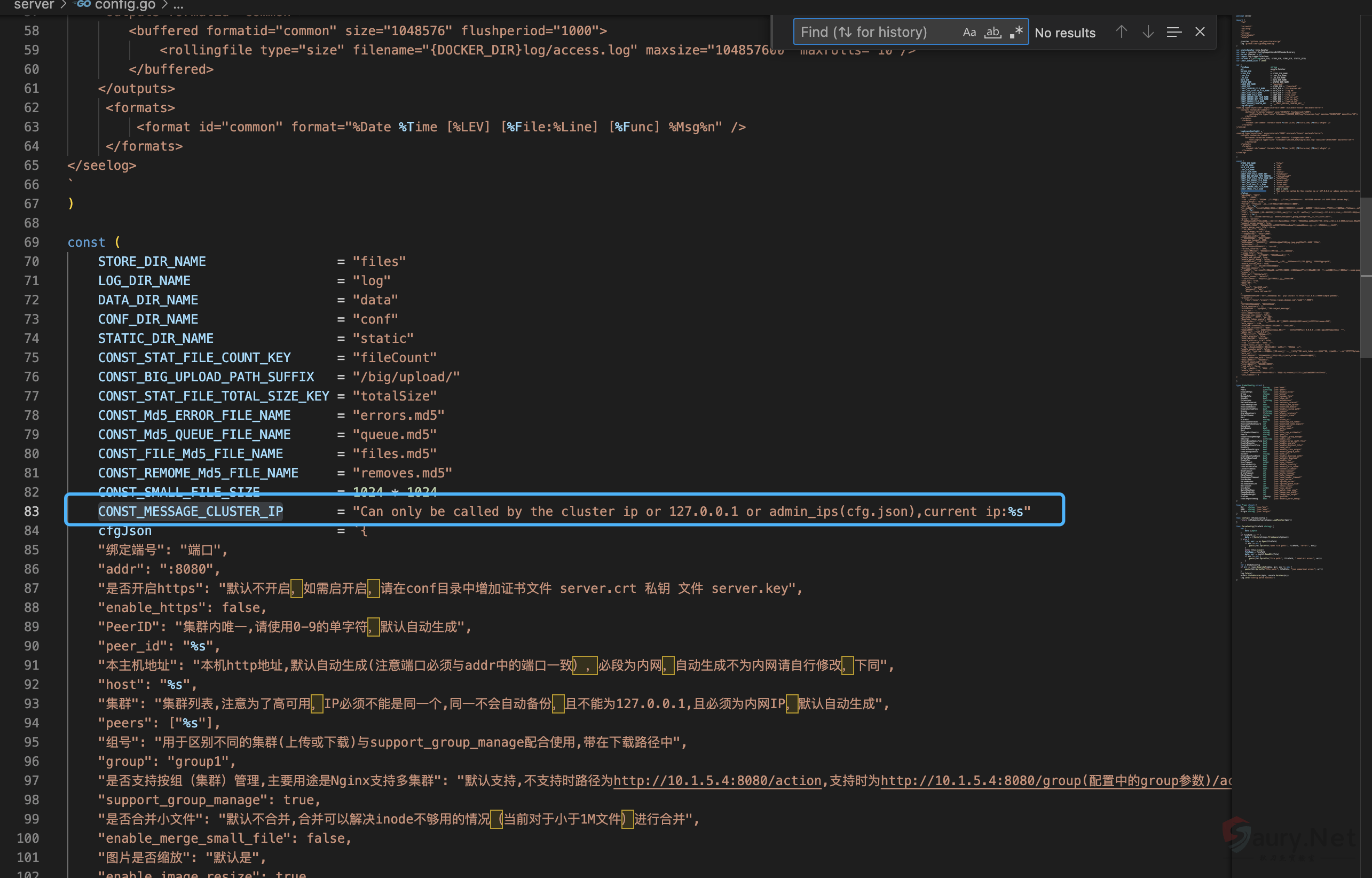Expand the ellipsis breadcrumb symbol
The height and width of the screenshot is (878, 1372).
coord(178,5)
